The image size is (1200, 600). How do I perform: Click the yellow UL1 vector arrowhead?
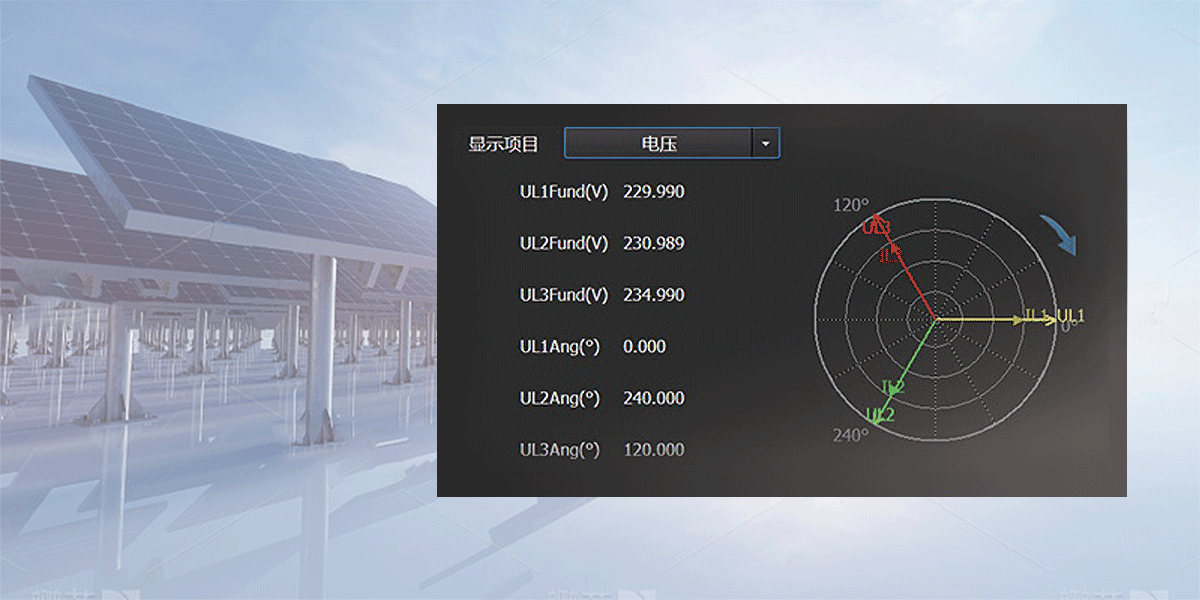[x=1050, y=319]
